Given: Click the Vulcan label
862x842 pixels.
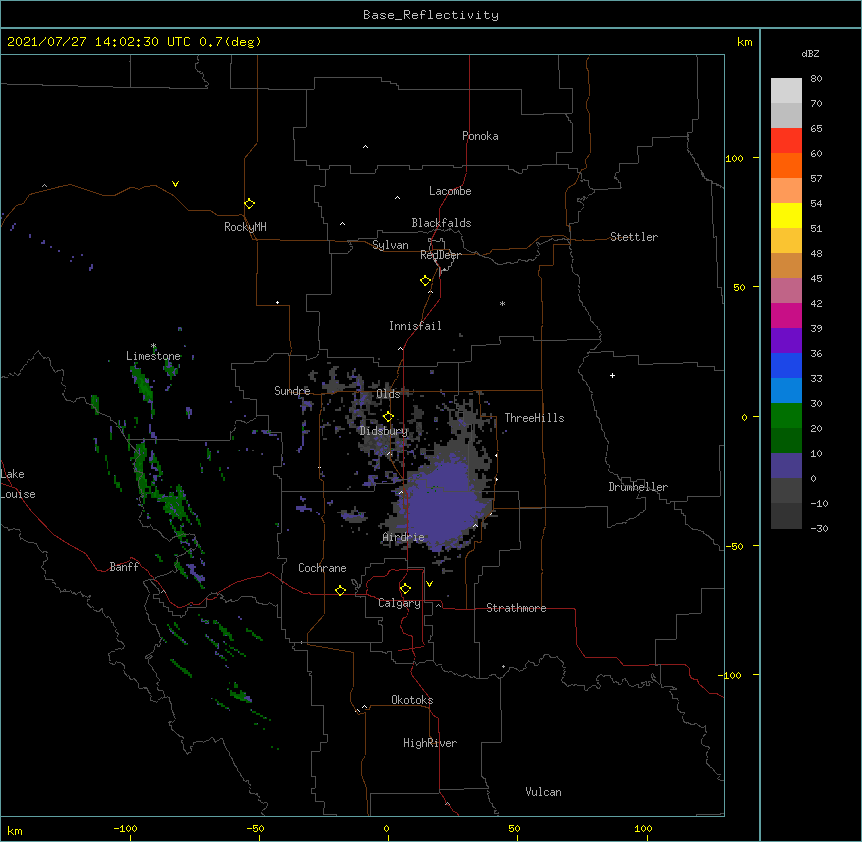Looking at the screenshot, I should click(x=543, y=792).
